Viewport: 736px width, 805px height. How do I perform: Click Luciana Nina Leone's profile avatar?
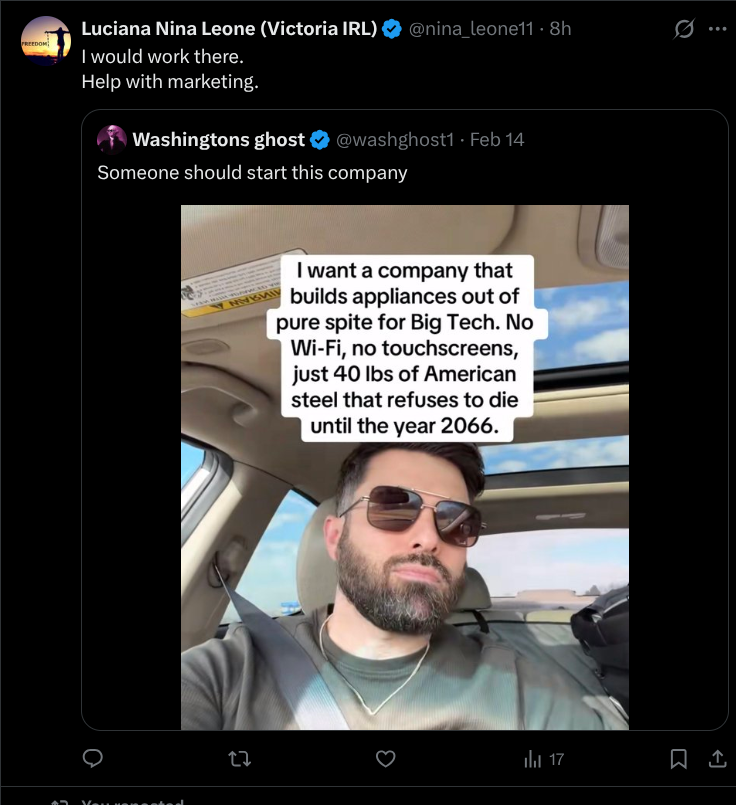click(46, 41)
